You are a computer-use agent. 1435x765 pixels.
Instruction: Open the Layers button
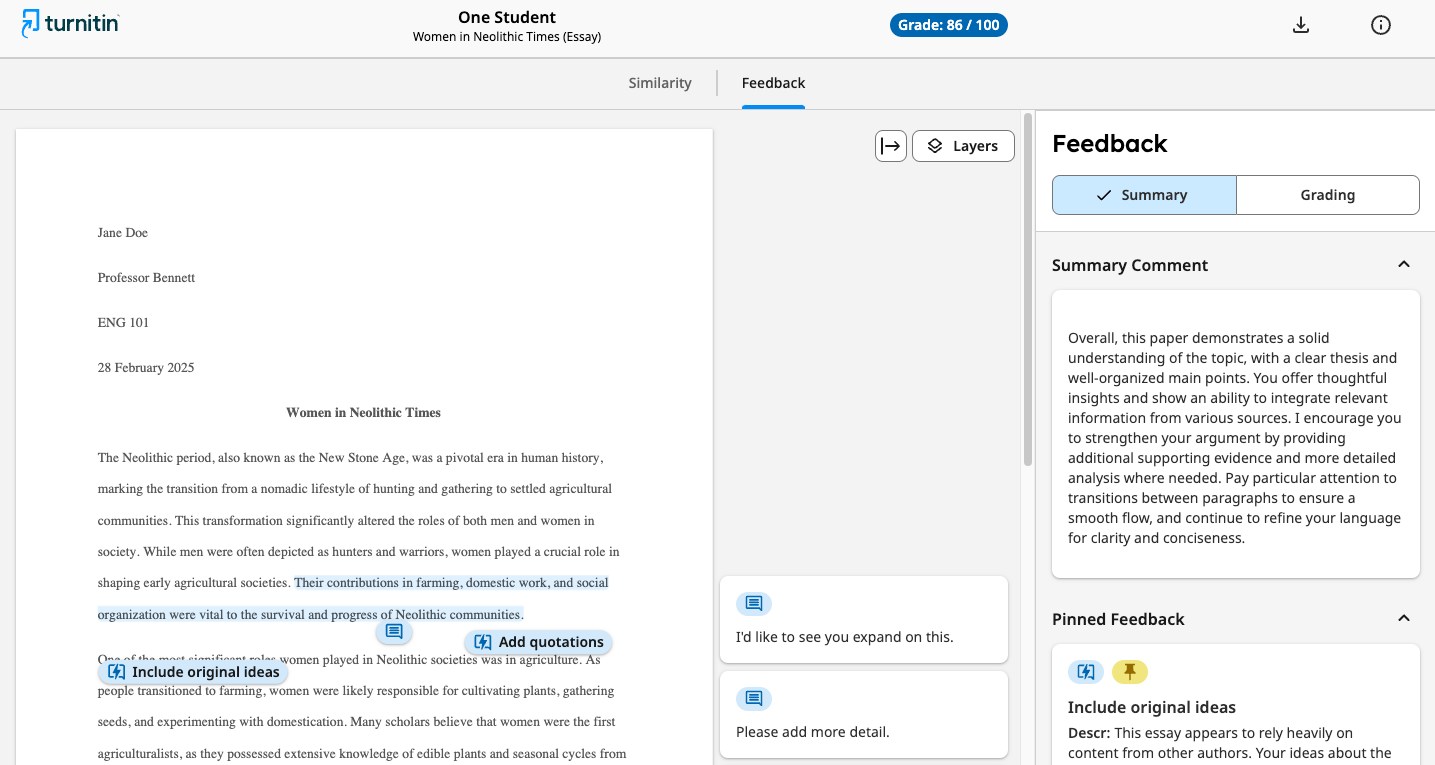click(963, 146)
